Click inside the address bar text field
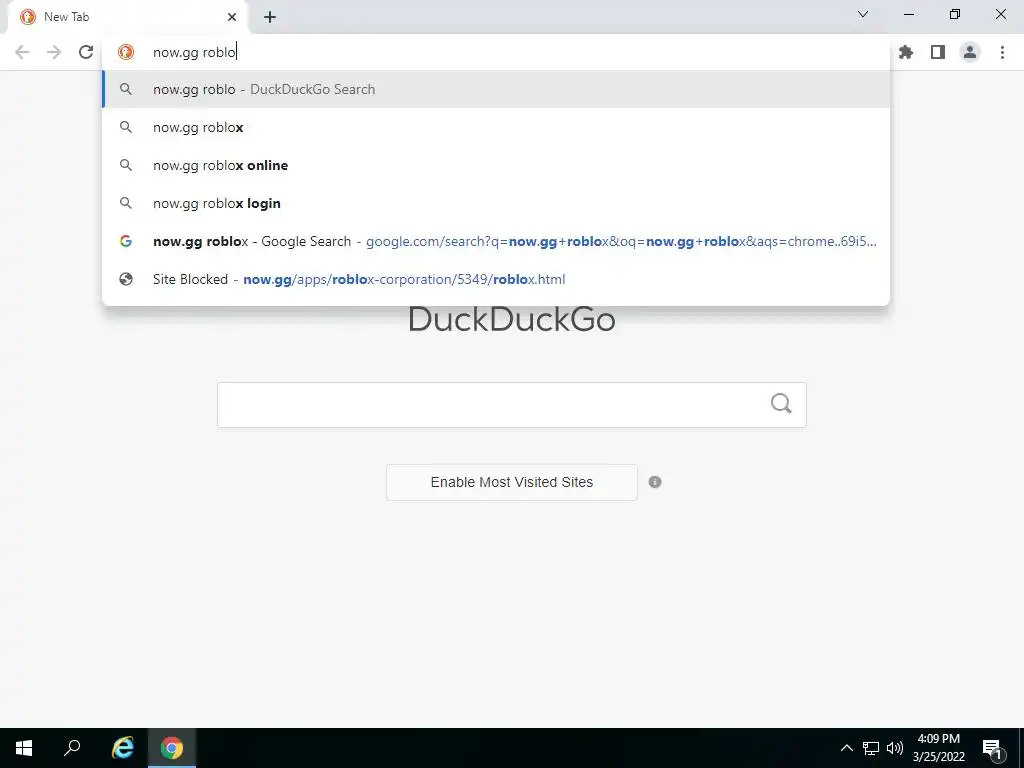The width and height of the screenshot is (1024, 768). pos(496,52)
